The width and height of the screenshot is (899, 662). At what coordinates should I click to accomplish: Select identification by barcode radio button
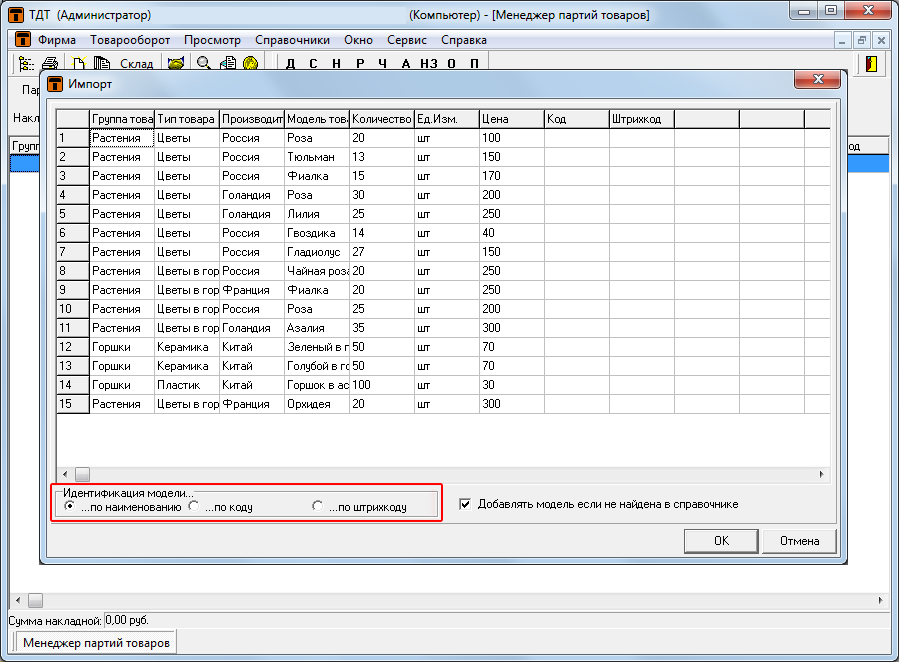click(x=318, y=506)
